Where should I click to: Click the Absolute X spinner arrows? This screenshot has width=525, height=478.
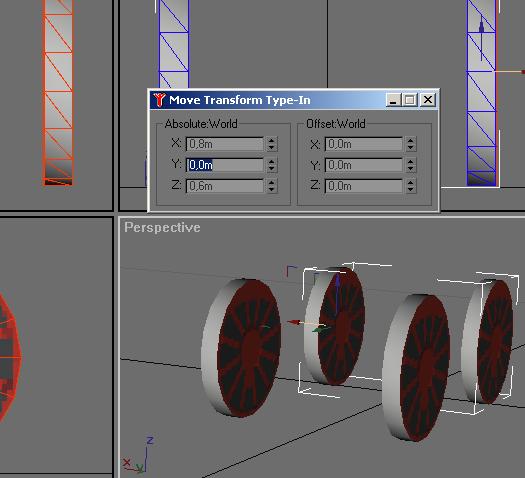coord(272,144)
